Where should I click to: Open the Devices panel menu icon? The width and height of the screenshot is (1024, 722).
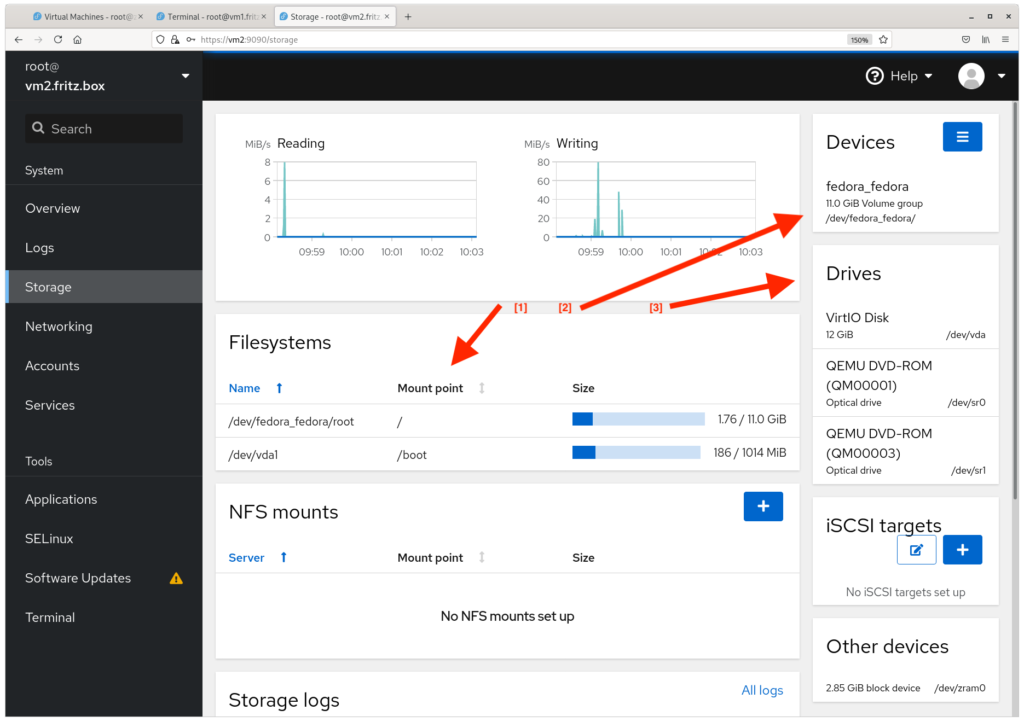pos(962,136)
